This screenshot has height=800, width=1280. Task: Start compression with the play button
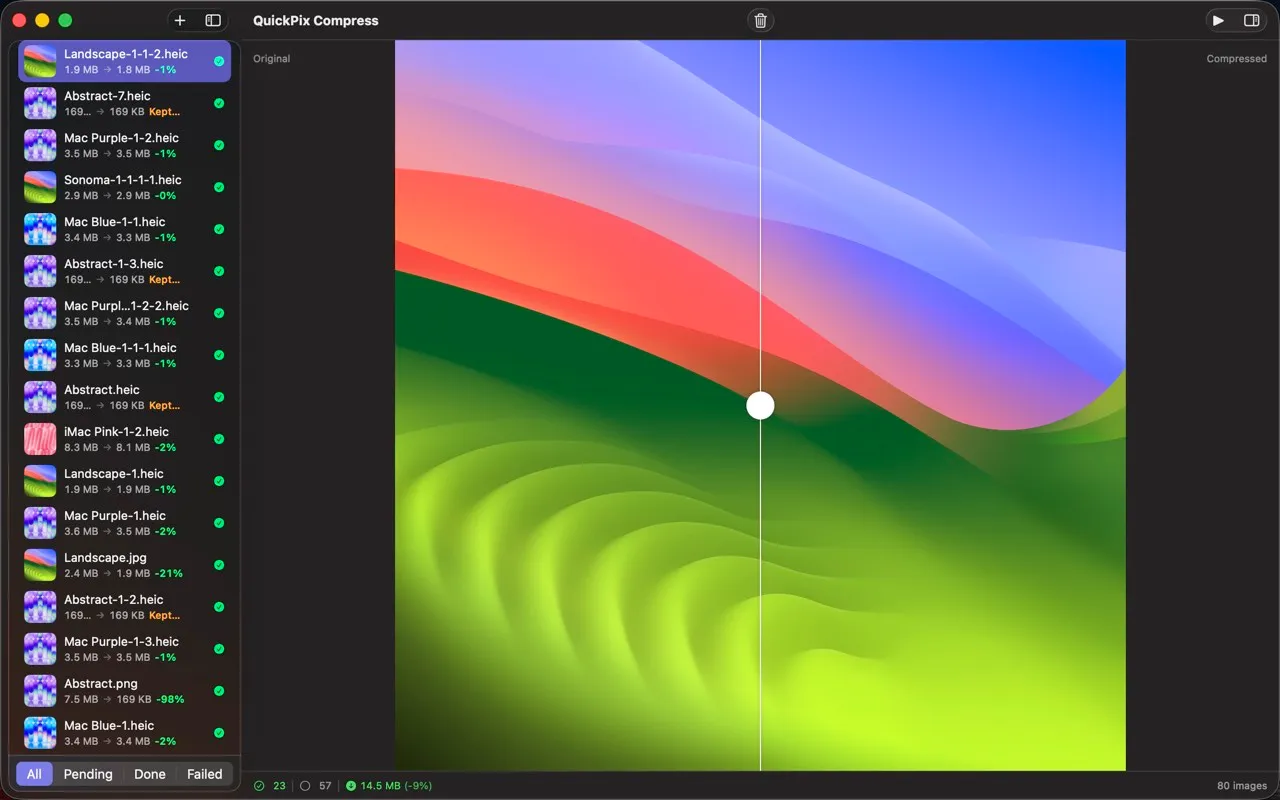[x=1218, y=20]
